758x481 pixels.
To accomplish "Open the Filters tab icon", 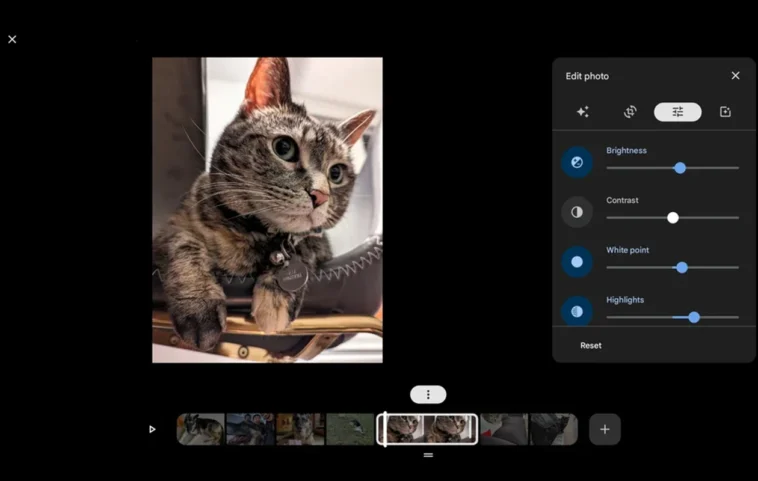I will pos(725,112).
